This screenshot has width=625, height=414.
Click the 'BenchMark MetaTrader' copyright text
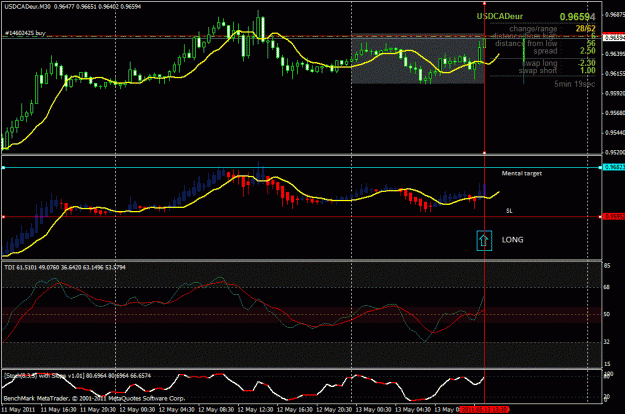tap(94, 398)
